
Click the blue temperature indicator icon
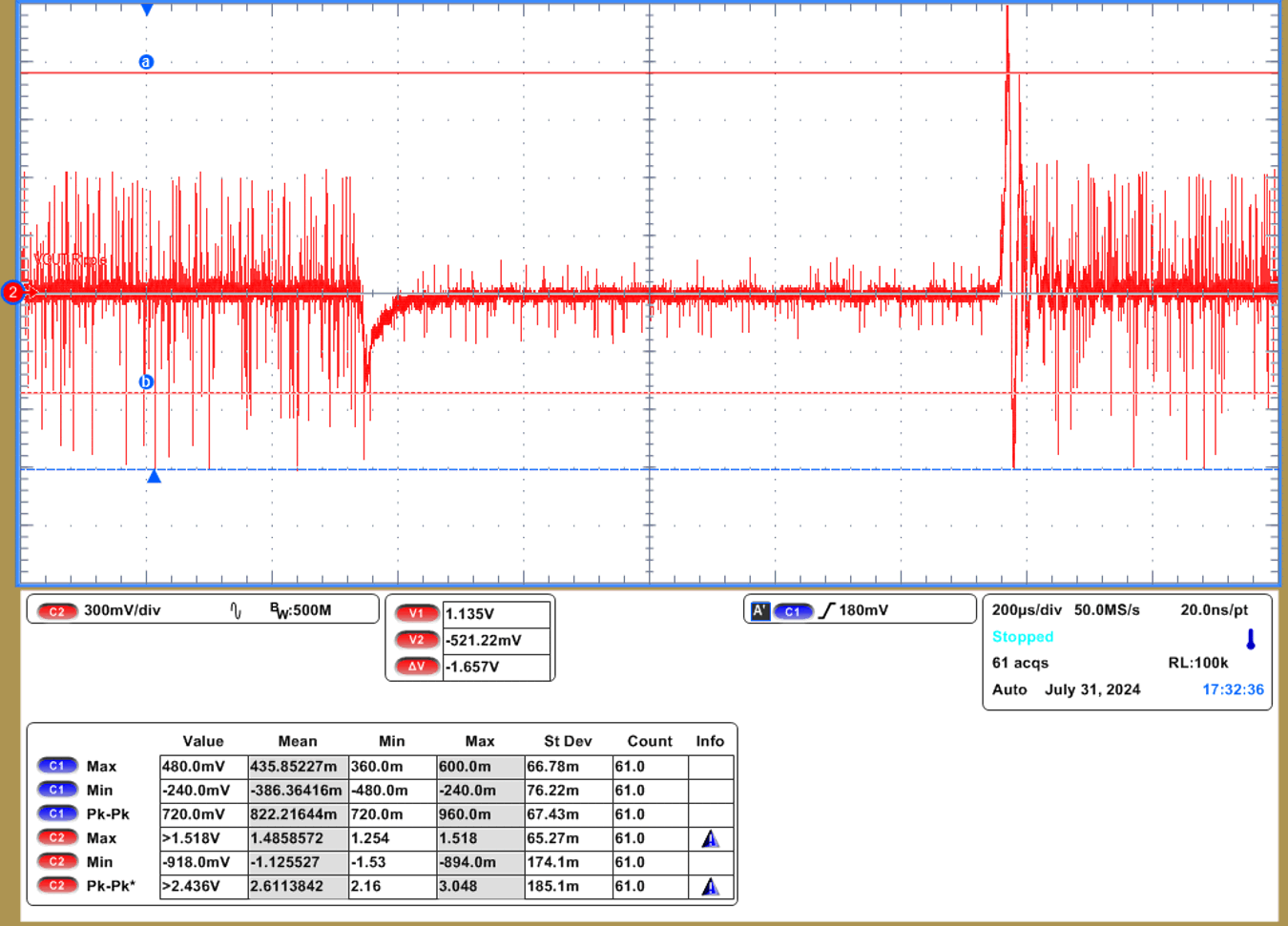(x=1250, y=639)
